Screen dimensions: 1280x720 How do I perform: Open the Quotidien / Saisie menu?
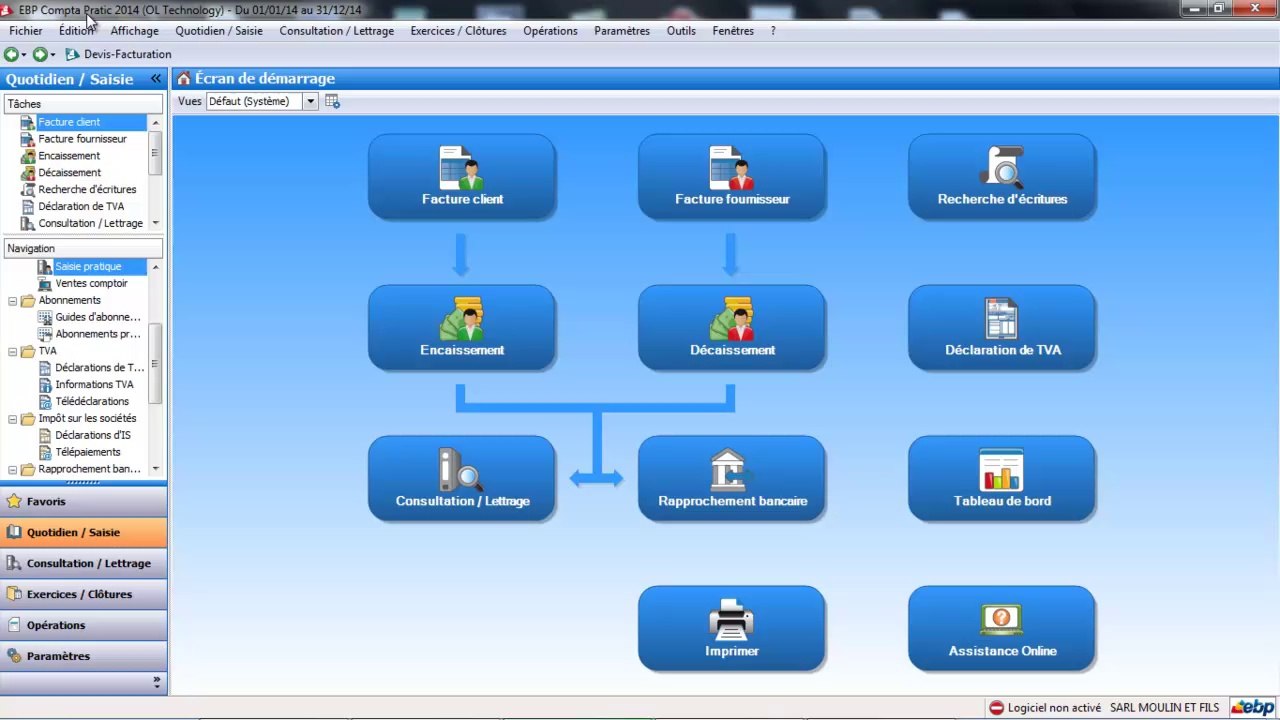coord(219,31)
